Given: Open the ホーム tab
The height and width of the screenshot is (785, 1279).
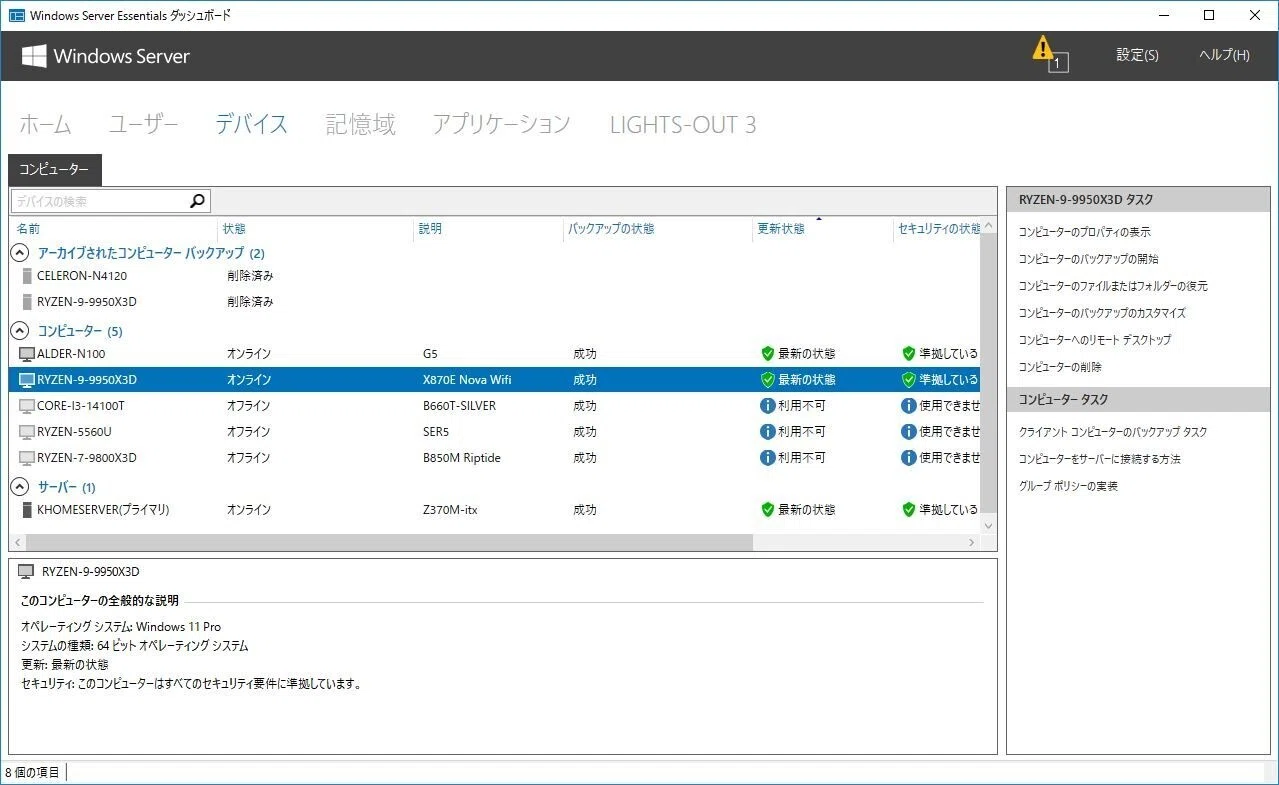Looking at the screenshot, I should pos(46,124).
